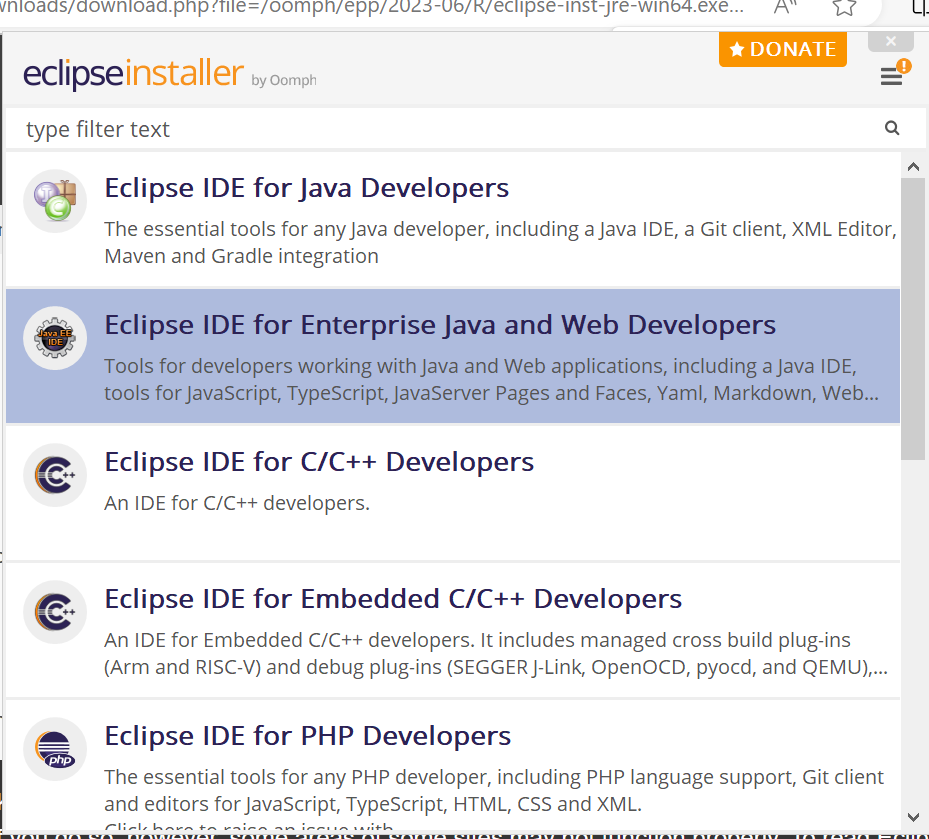The image size is (929, 839).
Task: Select Eclipse IDE for C/C++ Developers title
Action: point(319,462)
